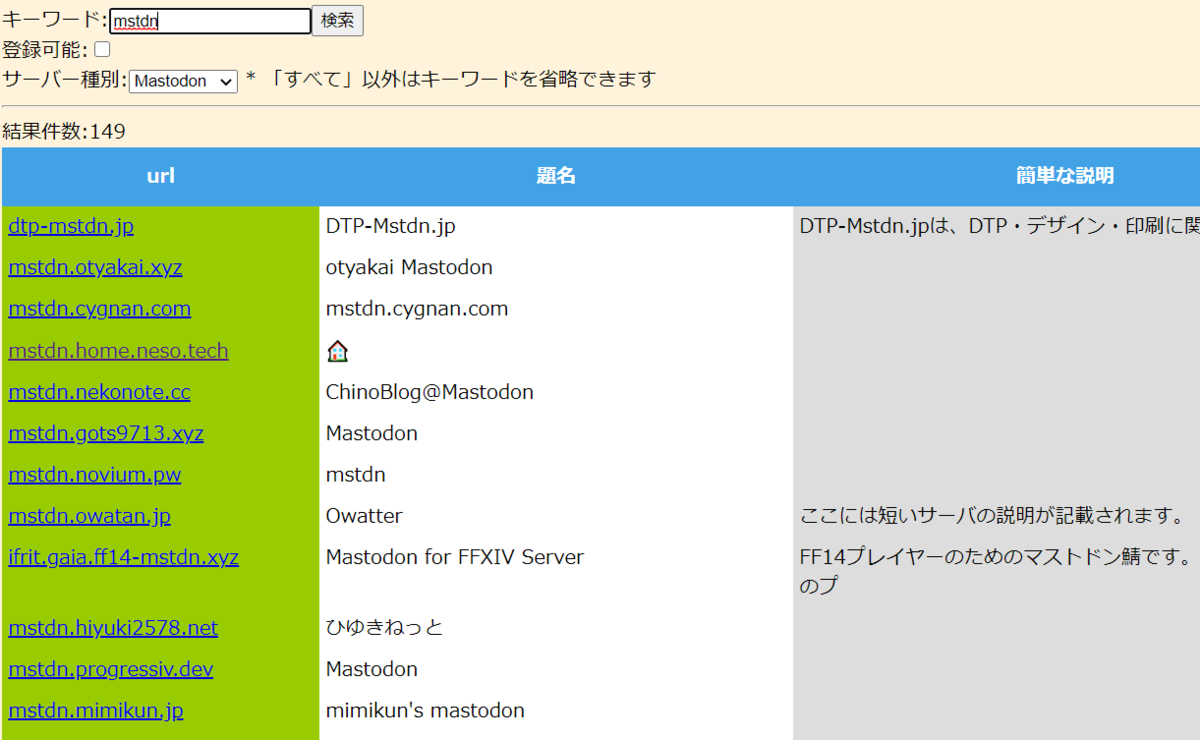Click the keyword input field containing mstdn
This screenshot has width=1200, height=740.
tap(210, 21)
